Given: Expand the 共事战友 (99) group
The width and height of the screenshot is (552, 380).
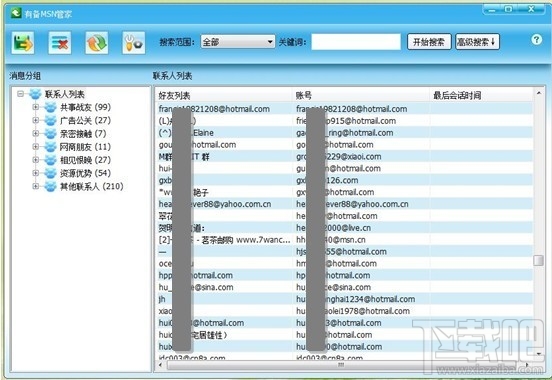Looking at the screenshot, I should coord(36,107).
